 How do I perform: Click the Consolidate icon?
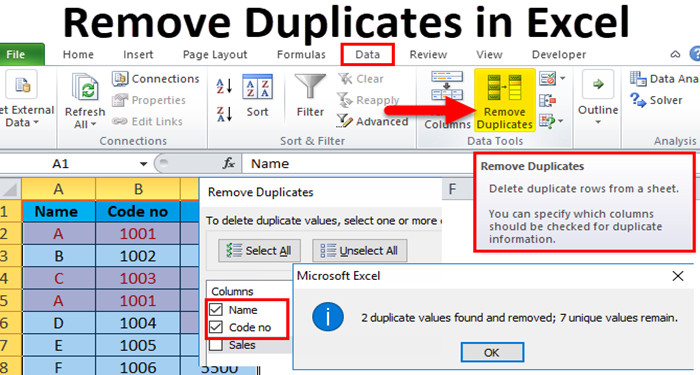[548, 100]
